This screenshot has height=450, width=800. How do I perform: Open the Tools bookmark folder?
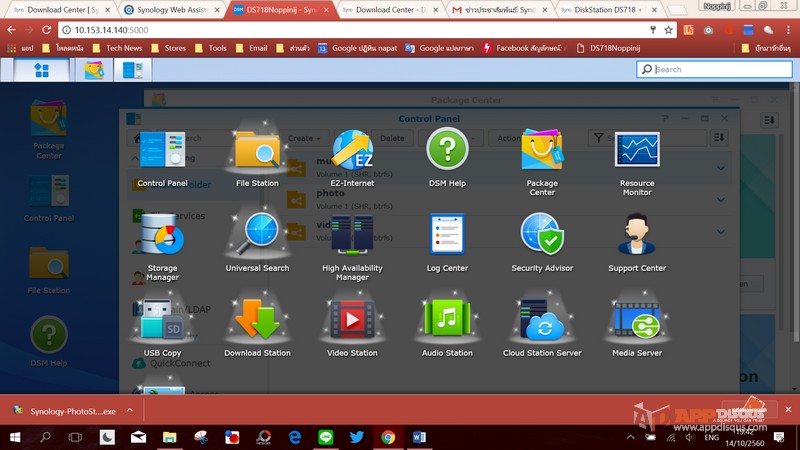click(211, 48)
